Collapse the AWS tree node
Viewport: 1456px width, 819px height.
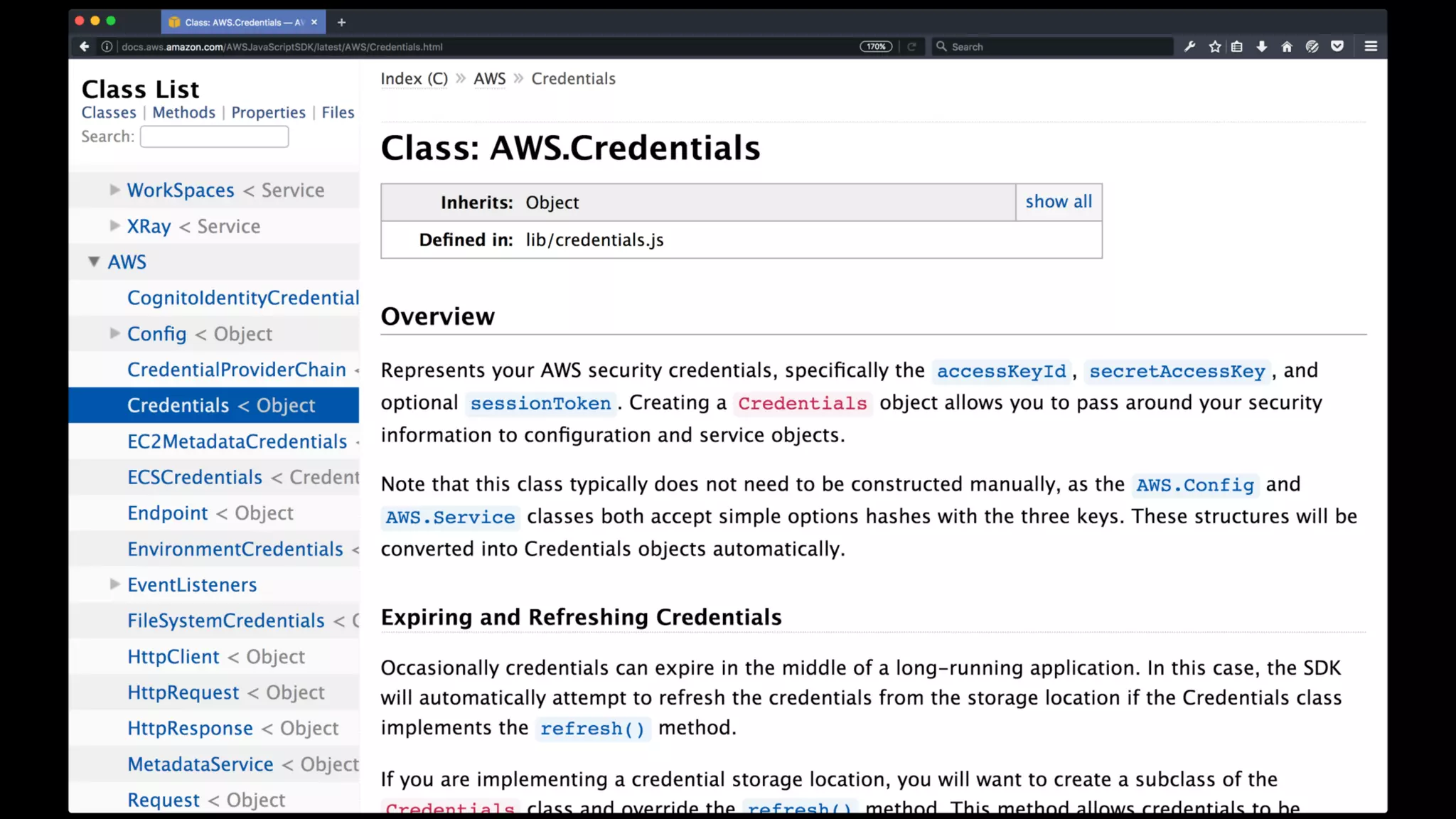click(x=94, y=262)
